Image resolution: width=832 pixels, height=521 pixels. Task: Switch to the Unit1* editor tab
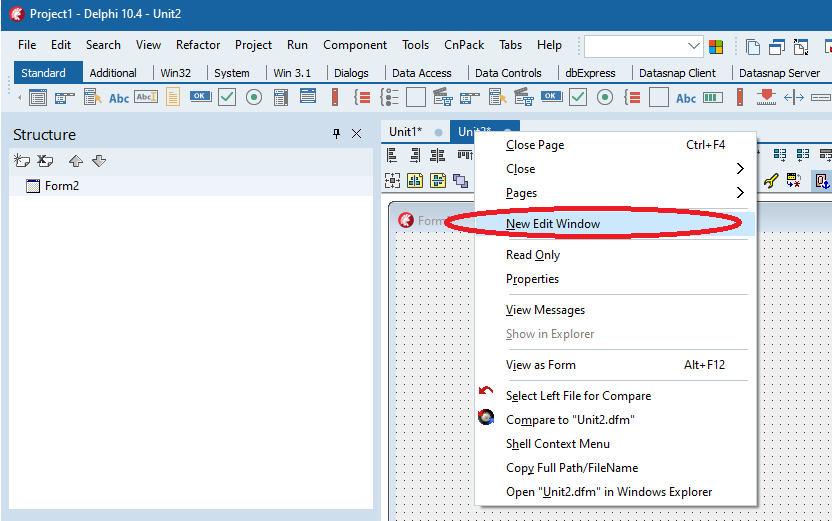pyautogui.click(x=405, y=132)
